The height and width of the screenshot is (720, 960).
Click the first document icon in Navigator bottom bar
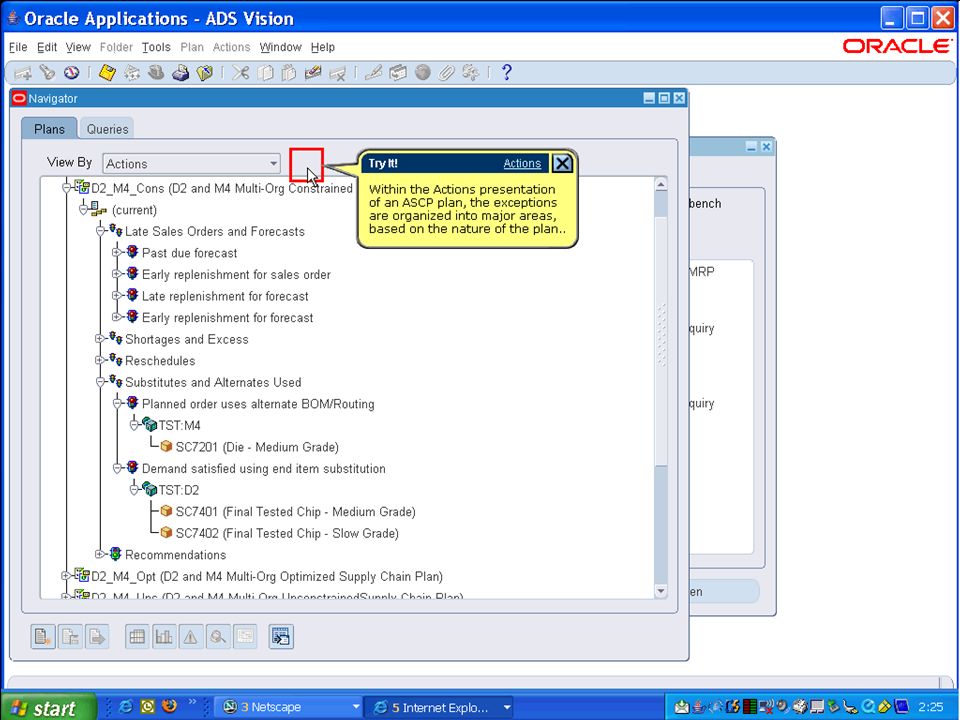[x=43, y=637]
